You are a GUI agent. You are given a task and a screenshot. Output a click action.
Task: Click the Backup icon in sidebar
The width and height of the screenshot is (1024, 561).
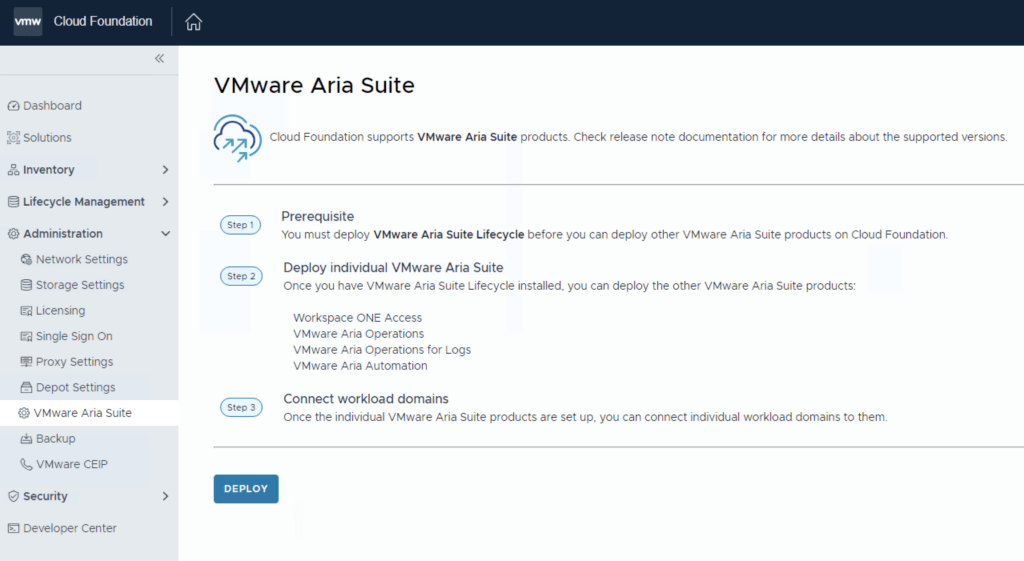click(x=27, y=439)
